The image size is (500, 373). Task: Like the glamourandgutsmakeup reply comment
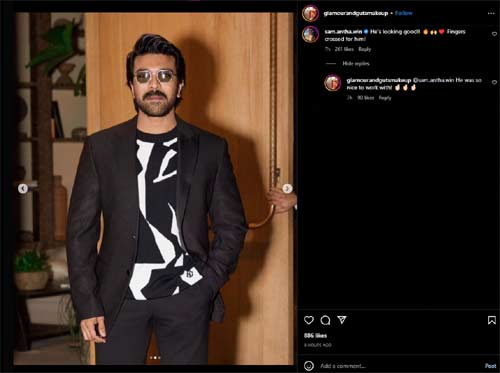(x=494, y=82)
